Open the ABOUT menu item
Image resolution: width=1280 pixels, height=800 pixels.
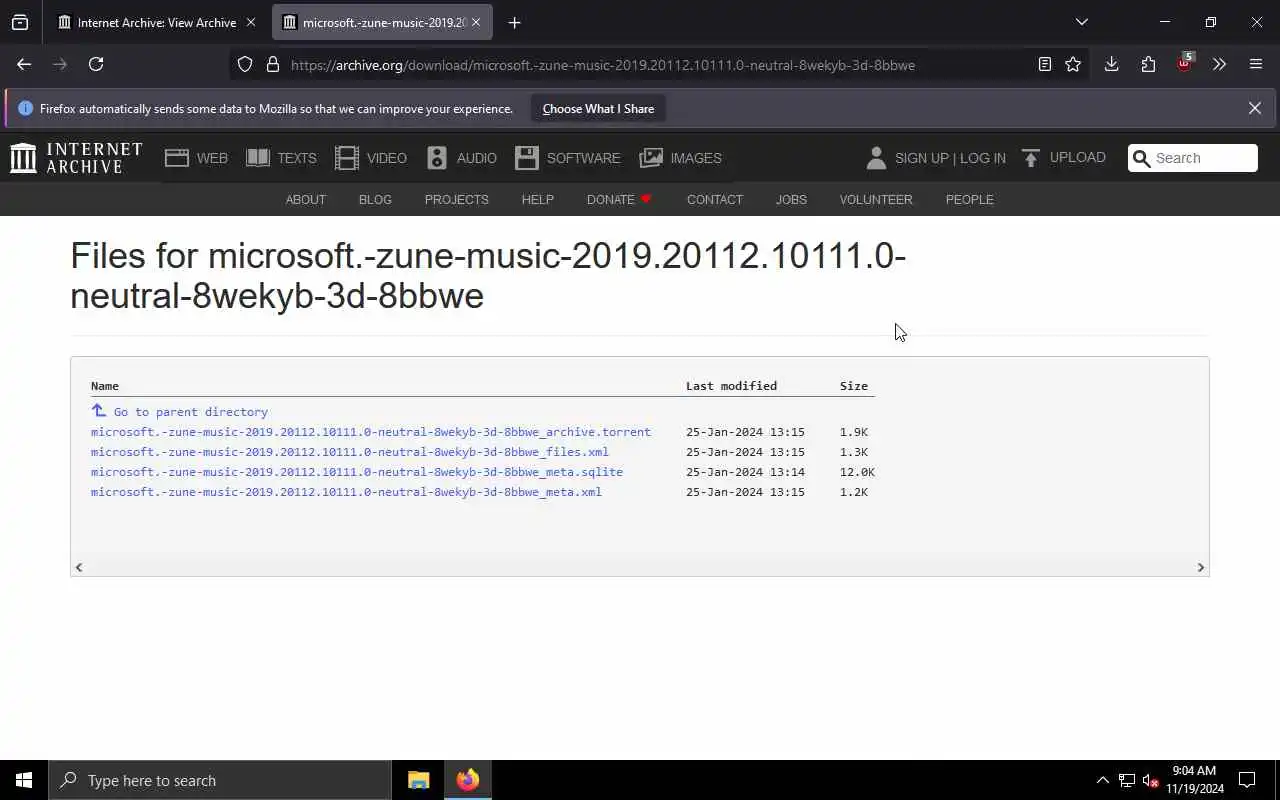click(x=306, y=200)
